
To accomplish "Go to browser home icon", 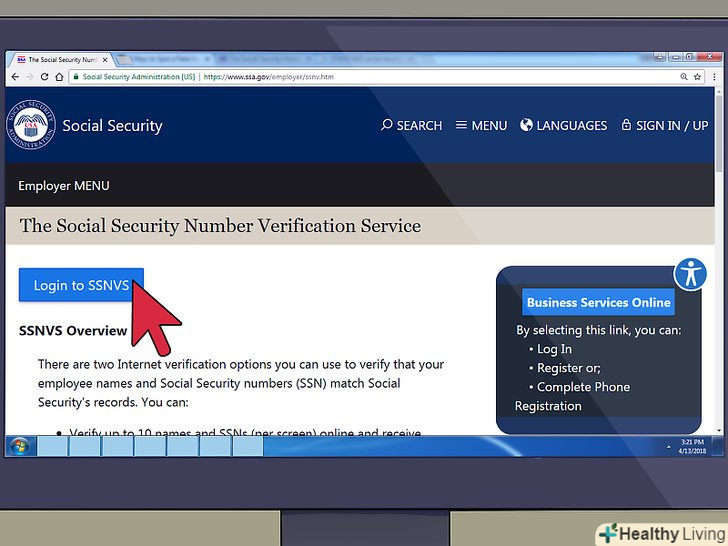I will 59,77.
